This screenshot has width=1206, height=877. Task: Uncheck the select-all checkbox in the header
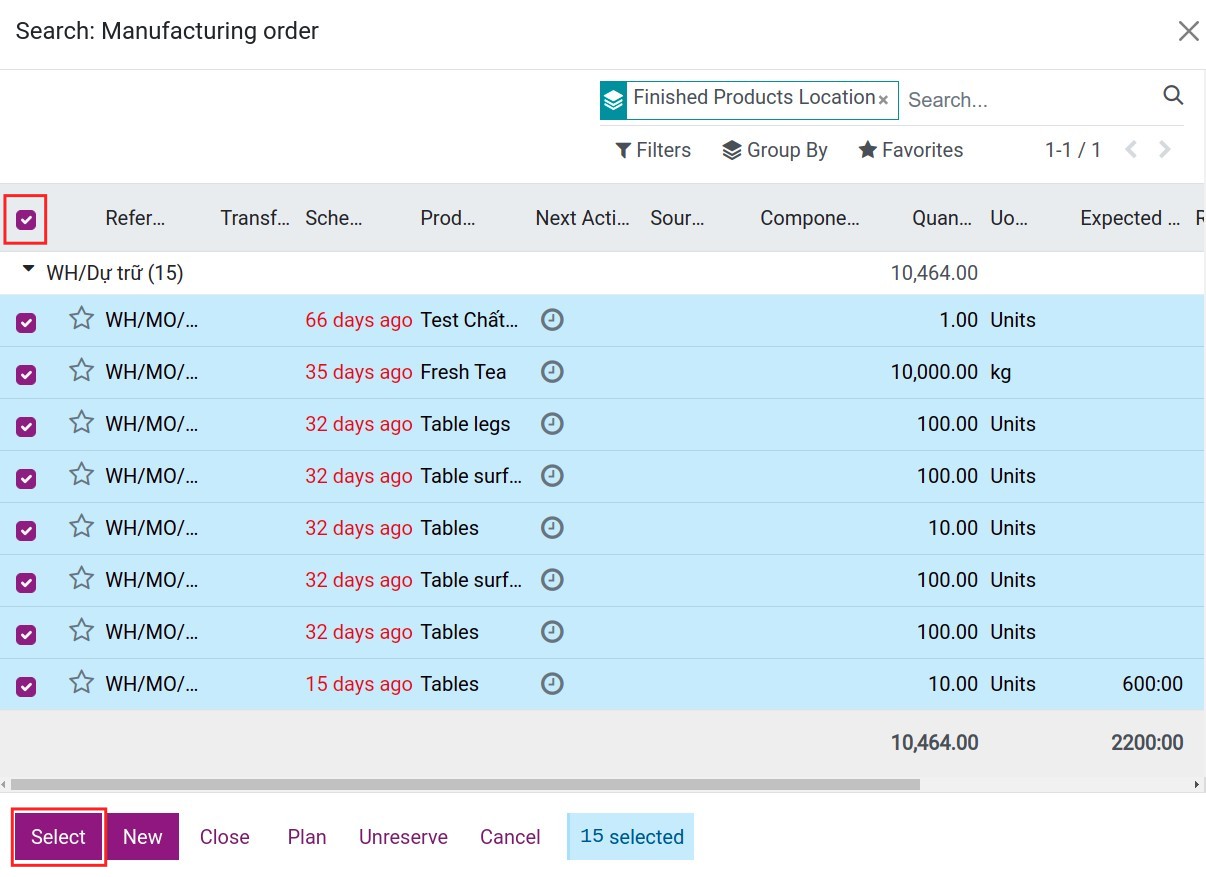[26, 217]
